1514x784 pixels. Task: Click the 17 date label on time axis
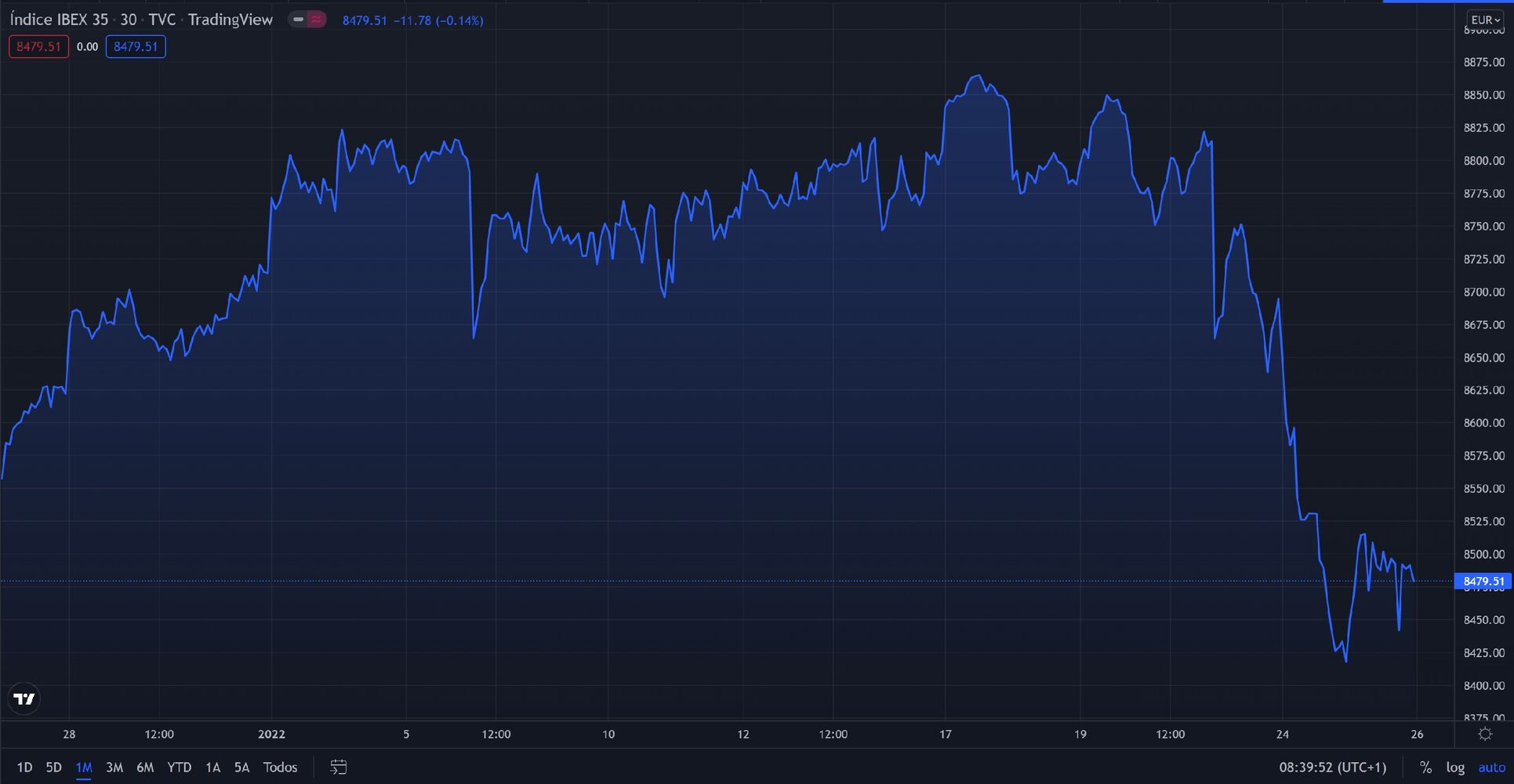click(x=946, y=735)
